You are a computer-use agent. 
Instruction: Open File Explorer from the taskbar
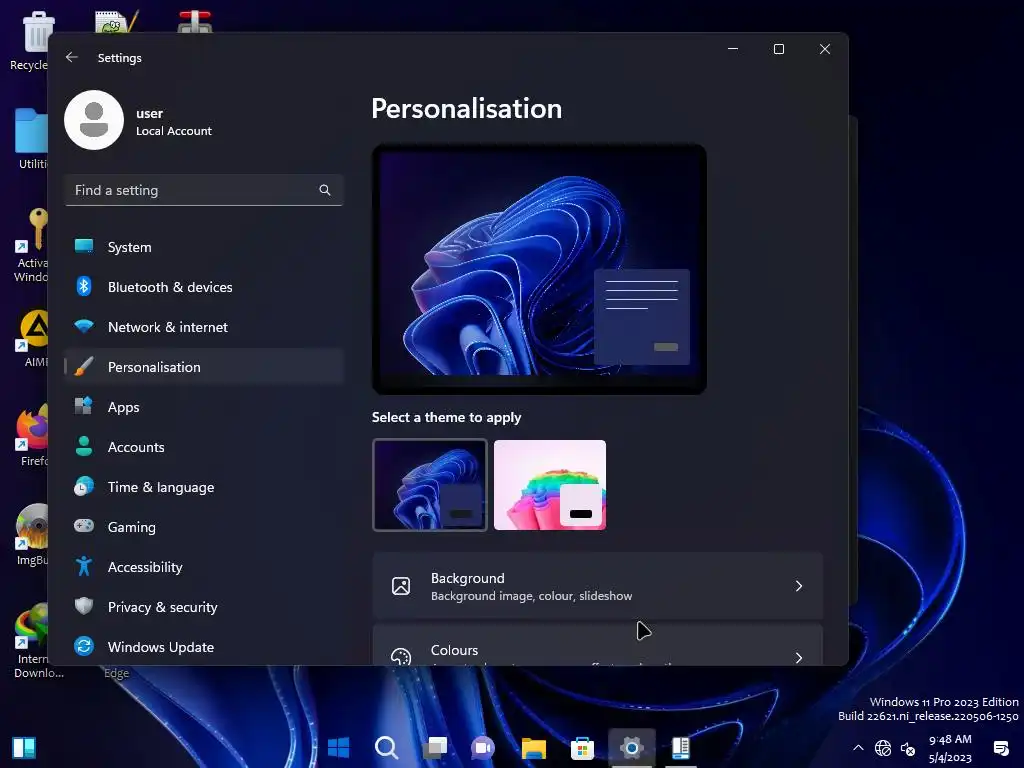coord(534,747)
